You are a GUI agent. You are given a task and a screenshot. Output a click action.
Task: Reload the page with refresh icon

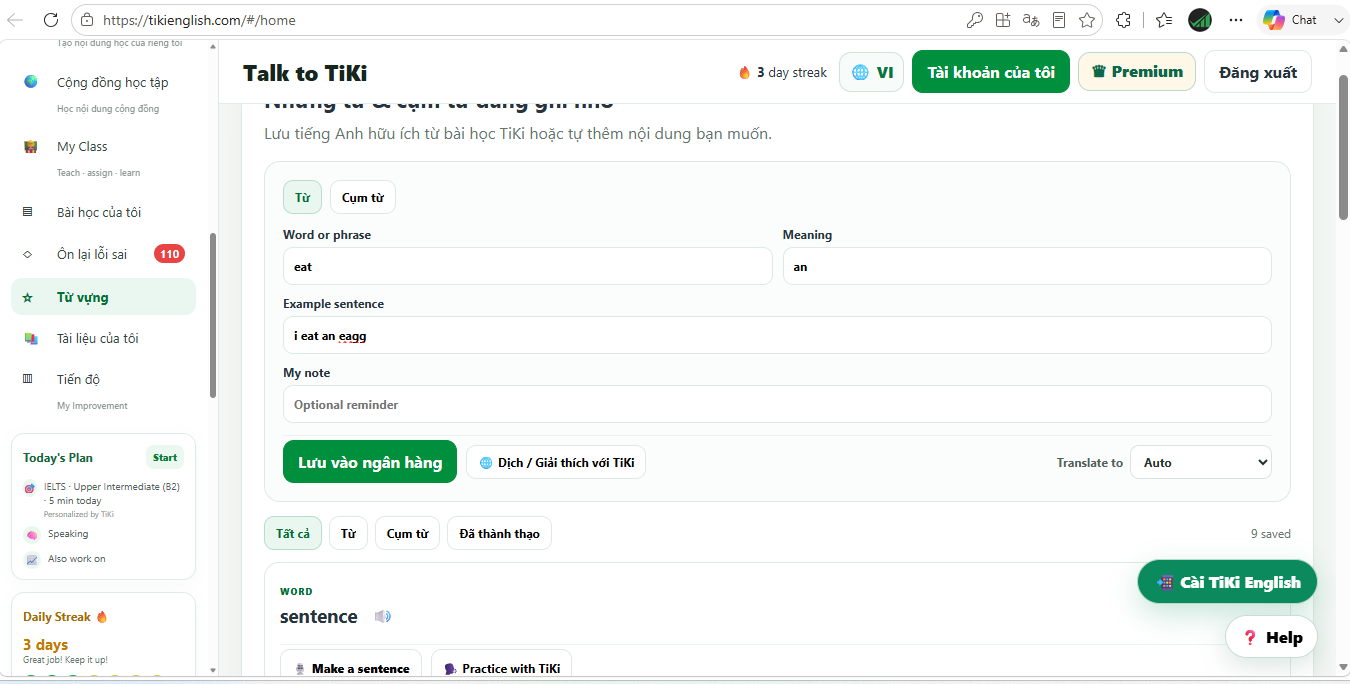(50, 19)
